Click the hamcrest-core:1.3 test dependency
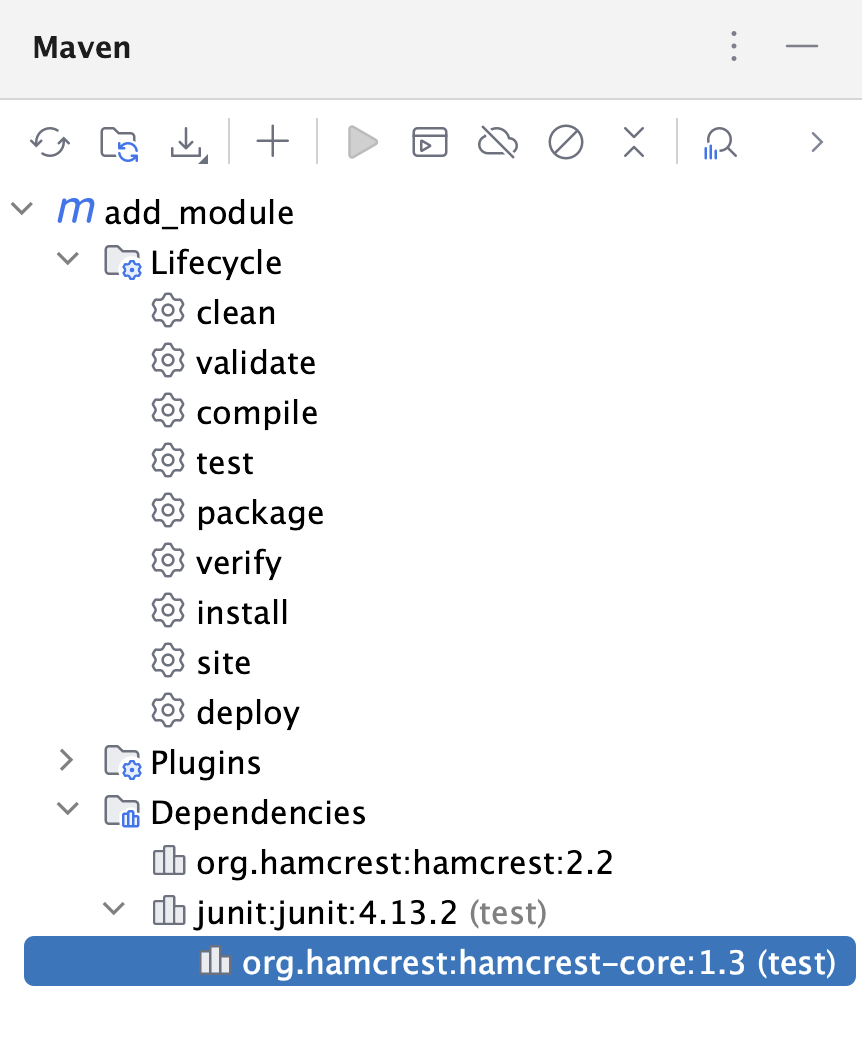Image resolution: width=862 pixels, height=1048 pixels. pyautogui.click(x=540, y=961)
